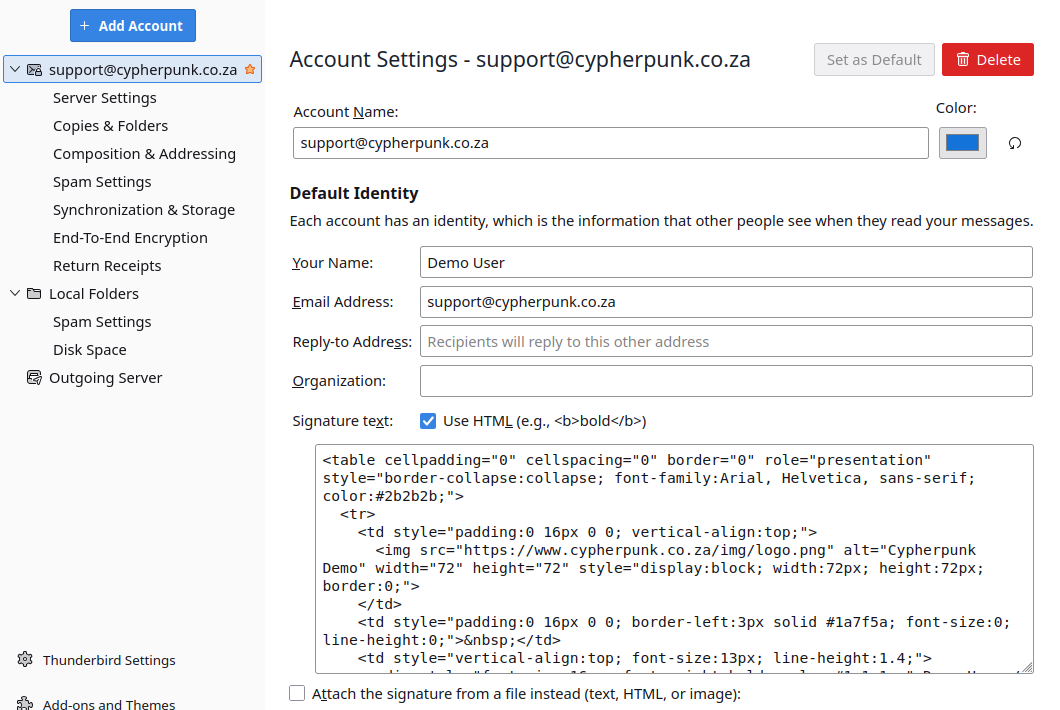Enable Attach the signature from a file
1060x710 pixels.
tap(297, 693)
